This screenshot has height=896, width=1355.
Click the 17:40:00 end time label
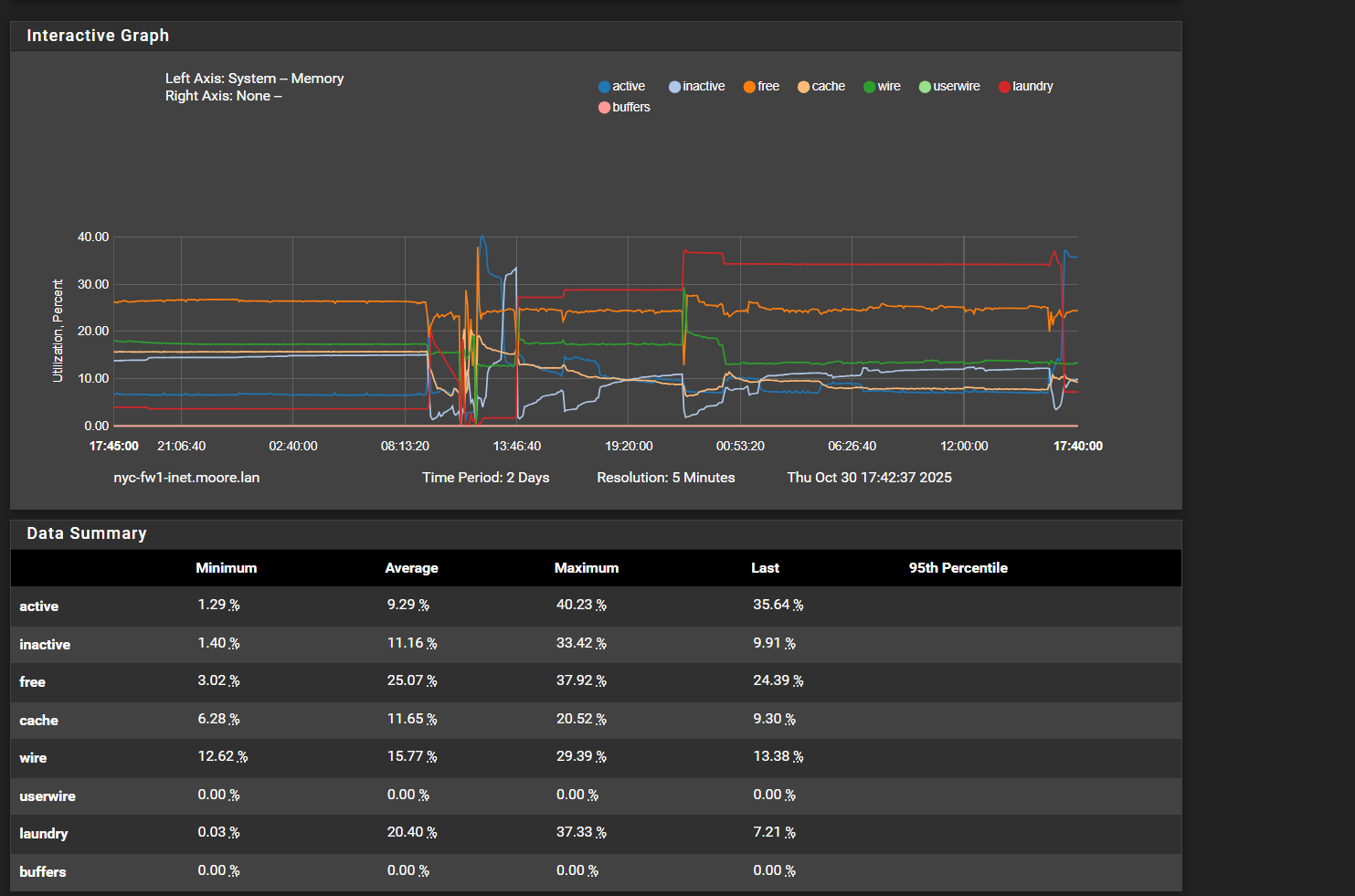point(1077,447)
